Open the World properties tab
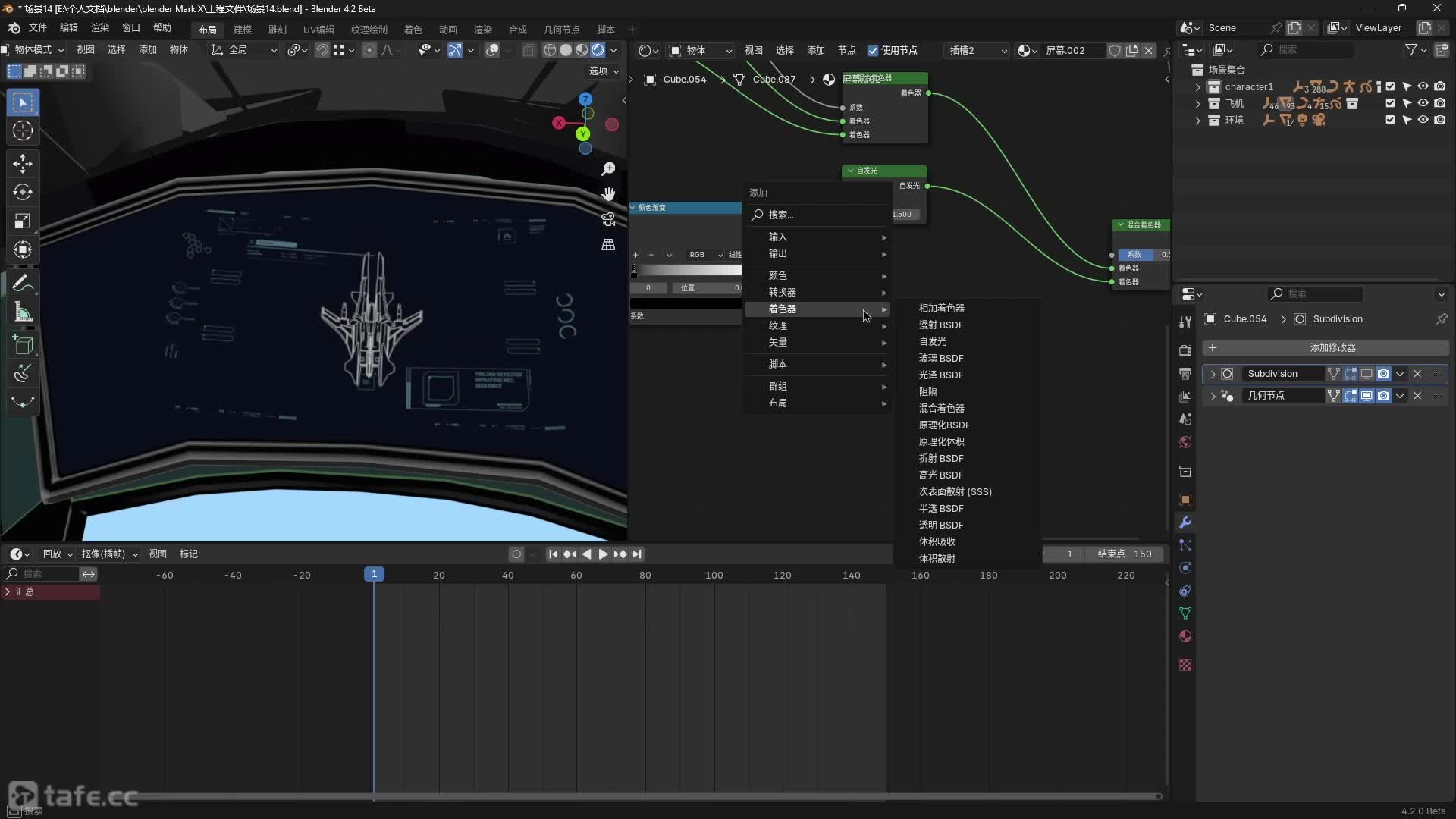1456x819 pixels. click(1185, 442)
